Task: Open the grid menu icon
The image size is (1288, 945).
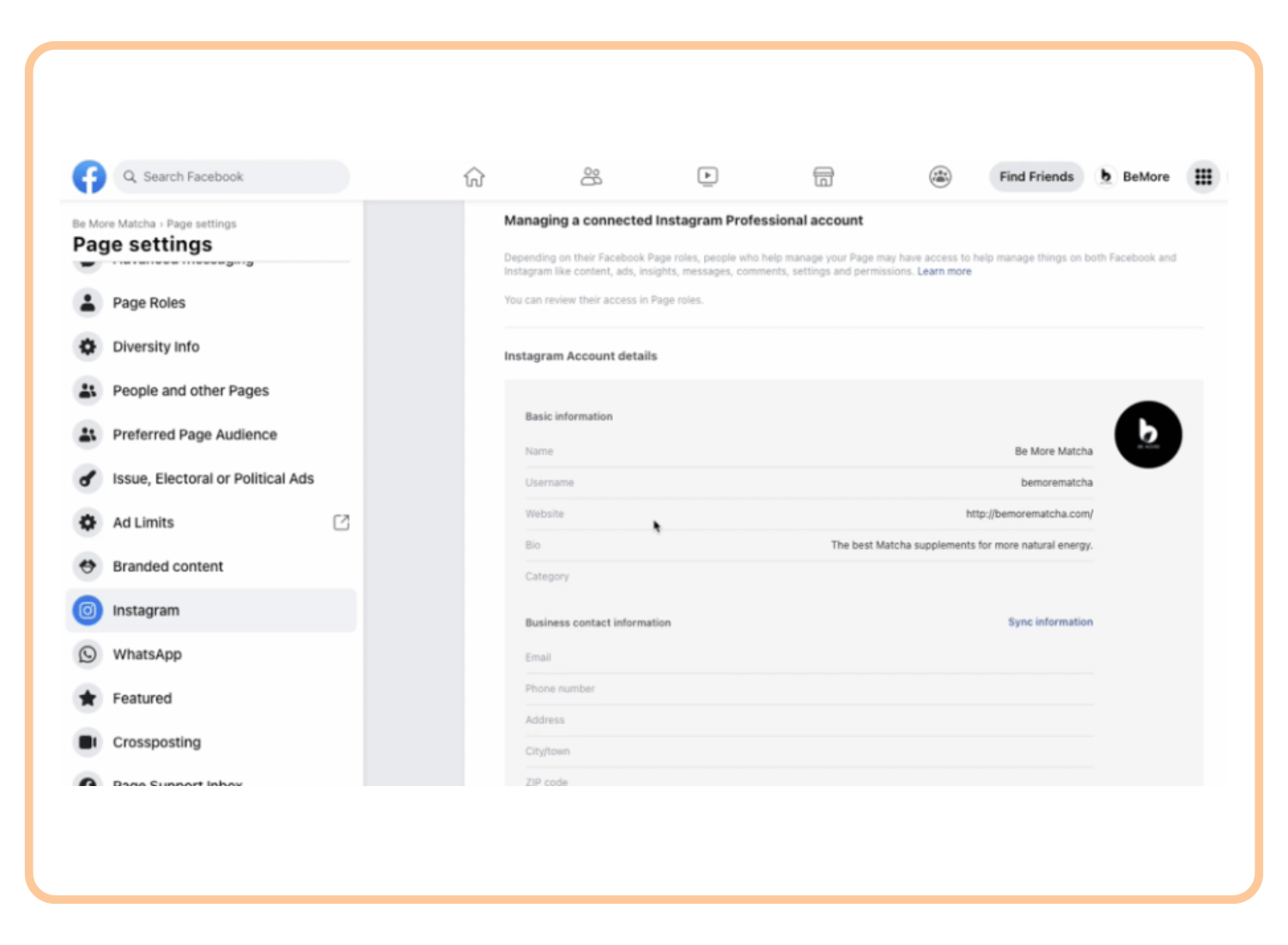Action: [x=1203, y=177]
